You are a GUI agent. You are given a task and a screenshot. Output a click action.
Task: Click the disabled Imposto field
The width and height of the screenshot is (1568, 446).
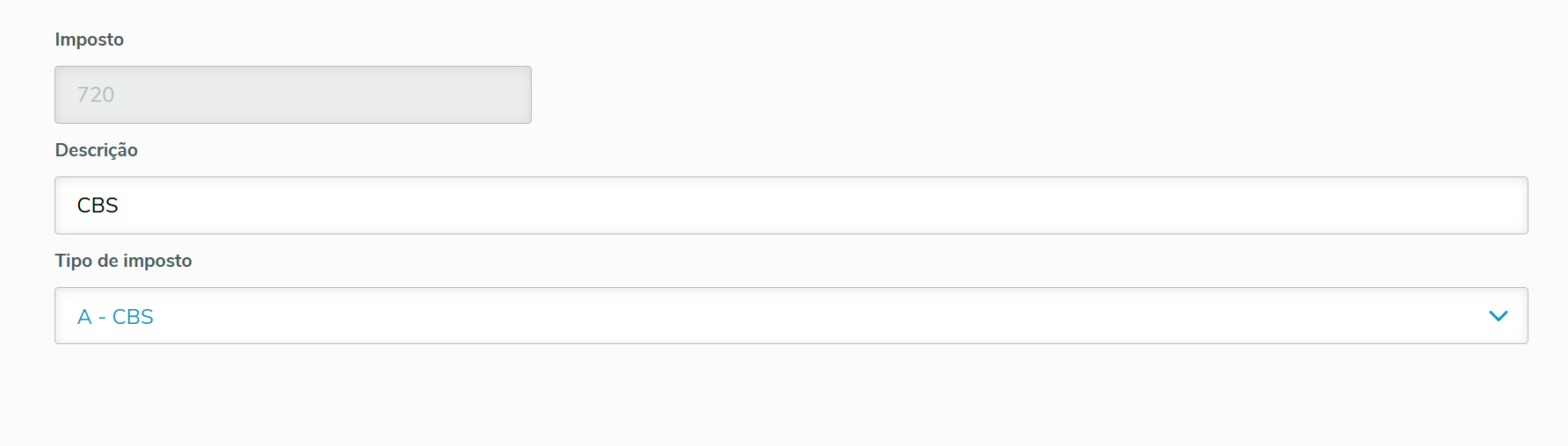[293, 95]
